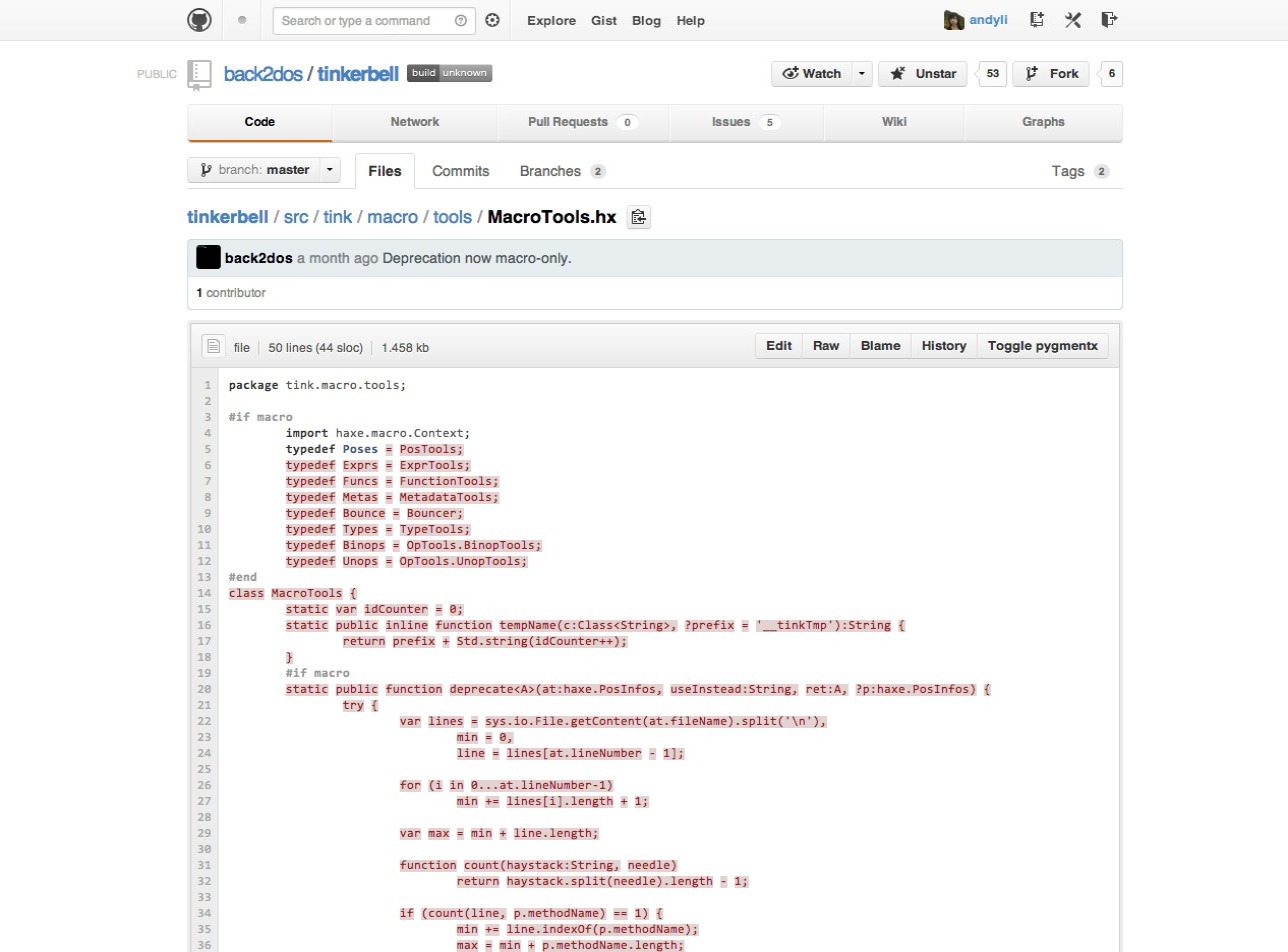View the Raw file contents

[826, 346]
